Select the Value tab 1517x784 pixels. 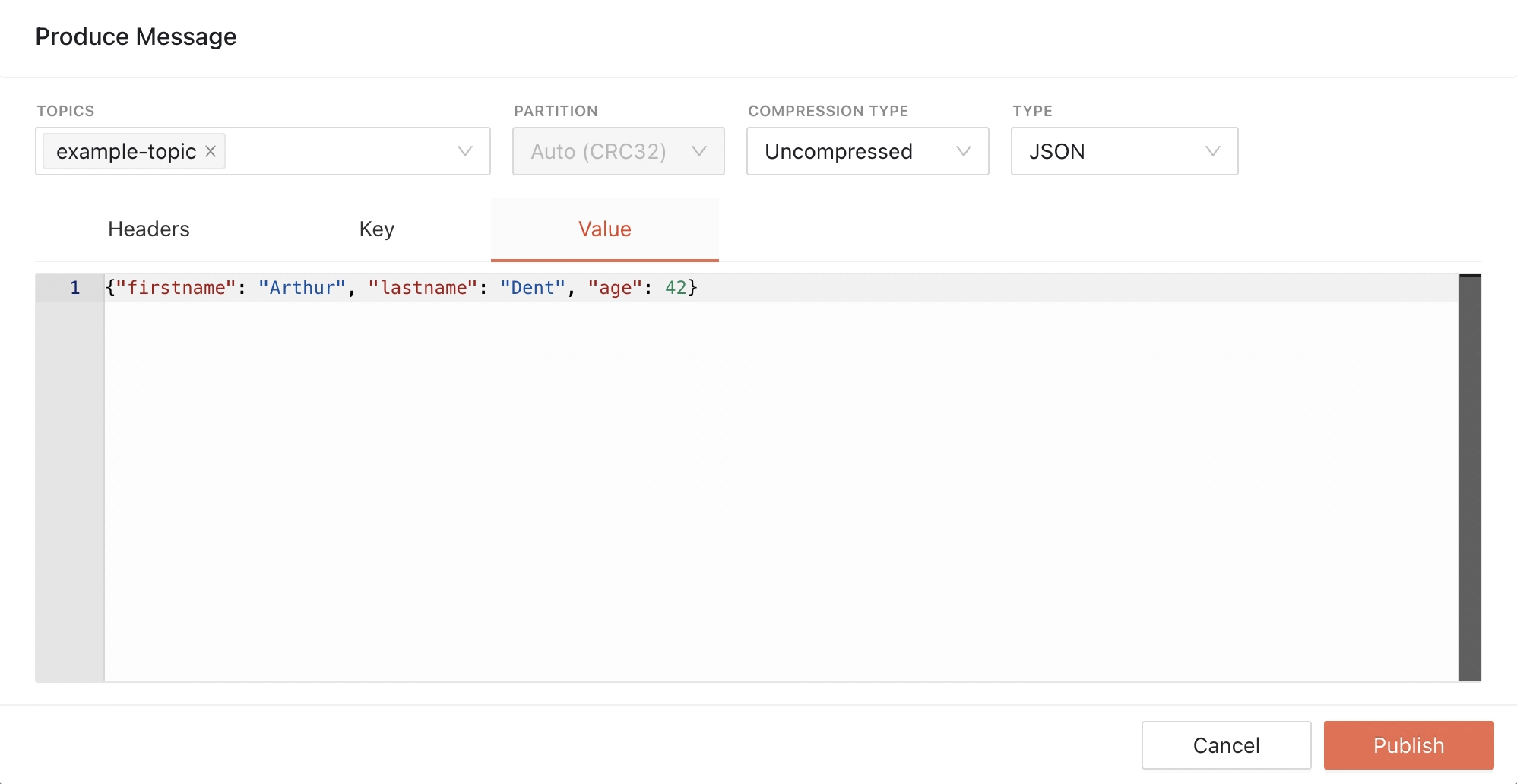coord(604,229)
